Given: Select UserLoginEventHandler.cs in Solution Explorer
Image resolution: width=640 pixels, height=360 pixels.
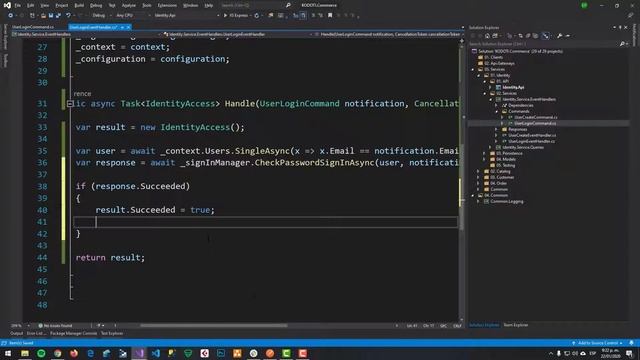Looking at the screenshot, I should point(531,141).
